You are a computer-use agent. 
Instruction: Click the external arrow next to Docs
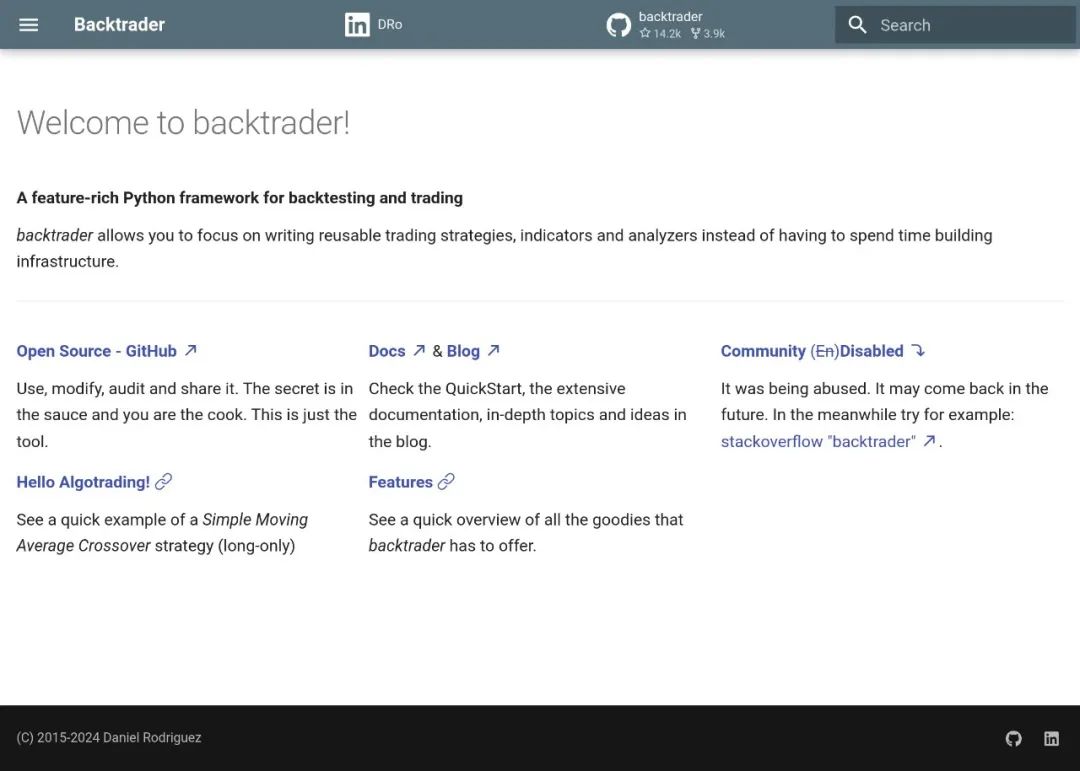tap(419, 350)
